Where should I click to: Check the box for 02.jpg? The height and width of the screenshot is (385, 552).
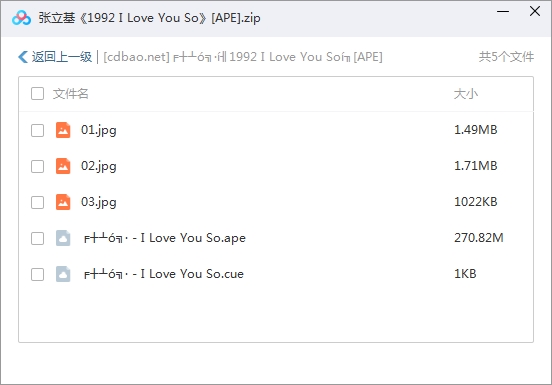pyautogui.click(x=37, y=166)
